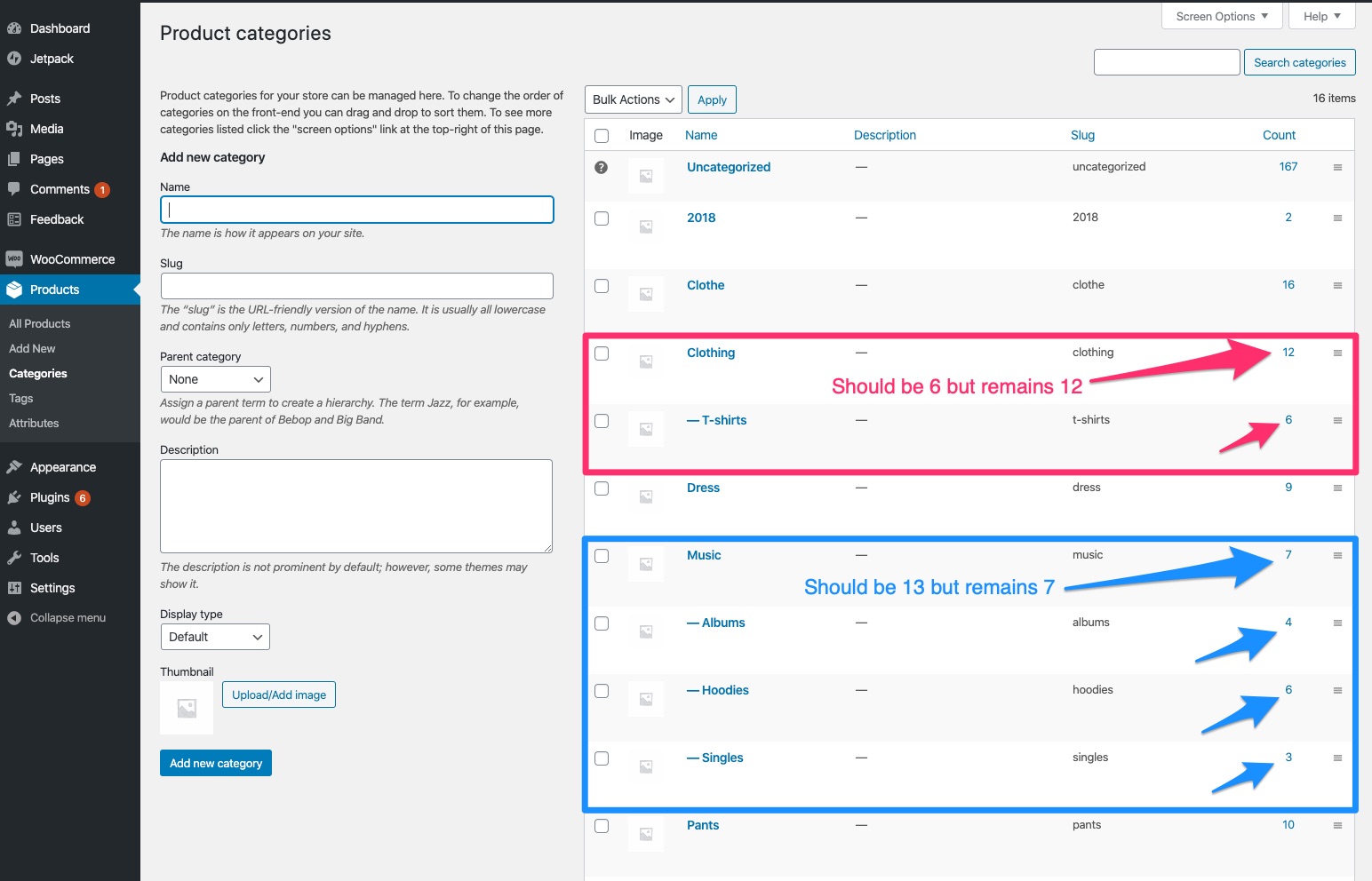Image resolution: width=1372 pixels, height=881 pixels.
Task: Check the Hoodies category checkbox
Action: pyautogui.click(x=602, y=691)
